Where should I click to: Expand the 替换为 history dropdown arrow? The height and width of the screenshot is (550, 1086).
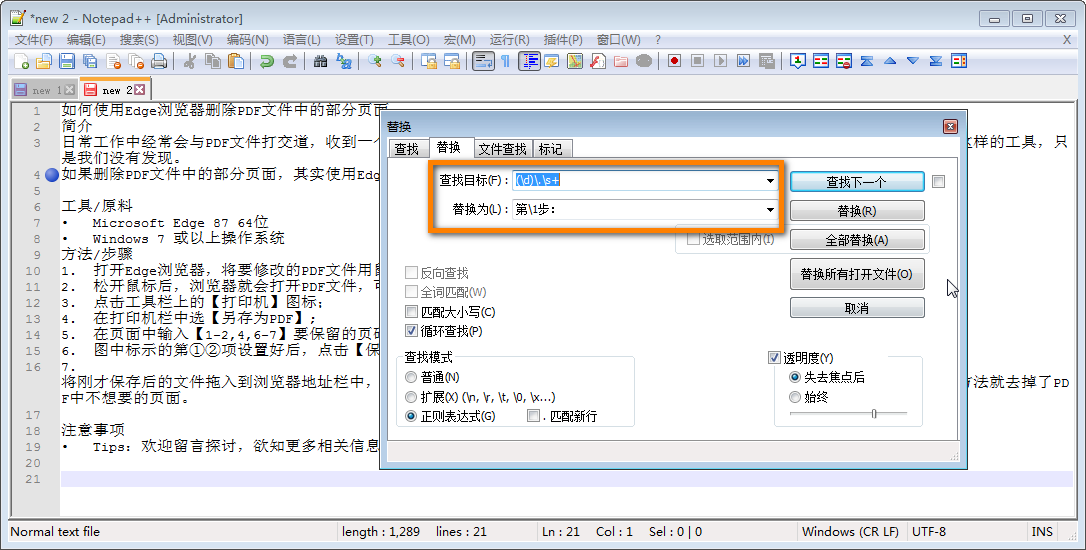[770, 210]
